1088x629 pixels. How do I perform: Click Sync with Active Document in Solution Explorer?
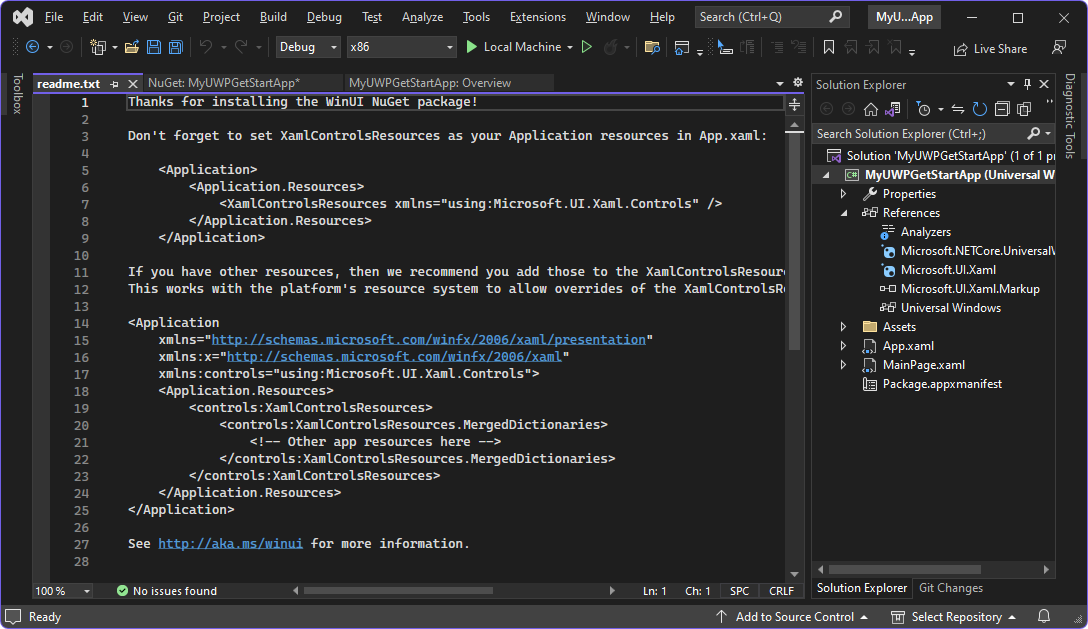959,109
